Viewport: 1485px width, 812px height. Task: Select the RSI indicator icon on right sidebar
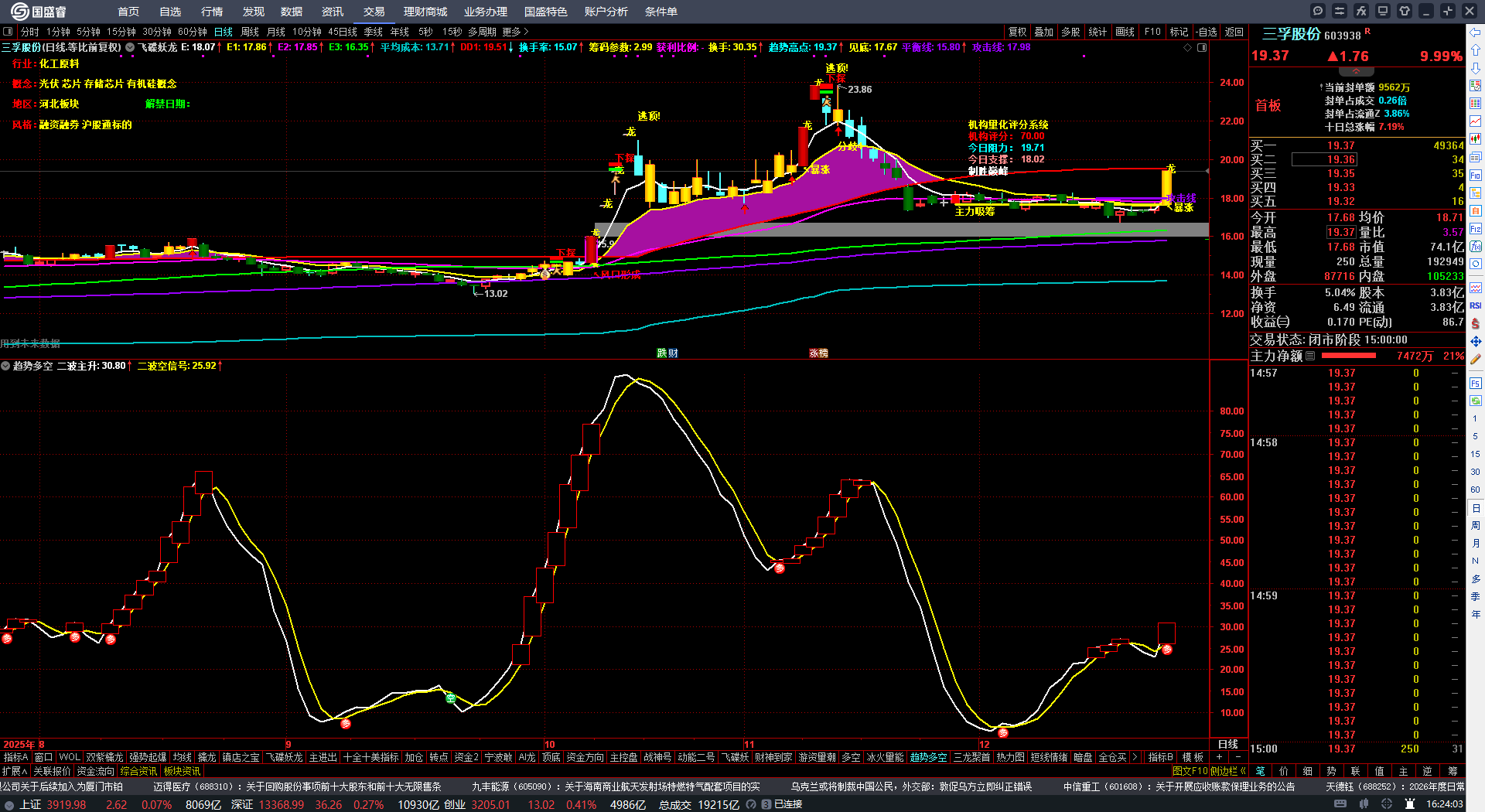coord(1476,305)
